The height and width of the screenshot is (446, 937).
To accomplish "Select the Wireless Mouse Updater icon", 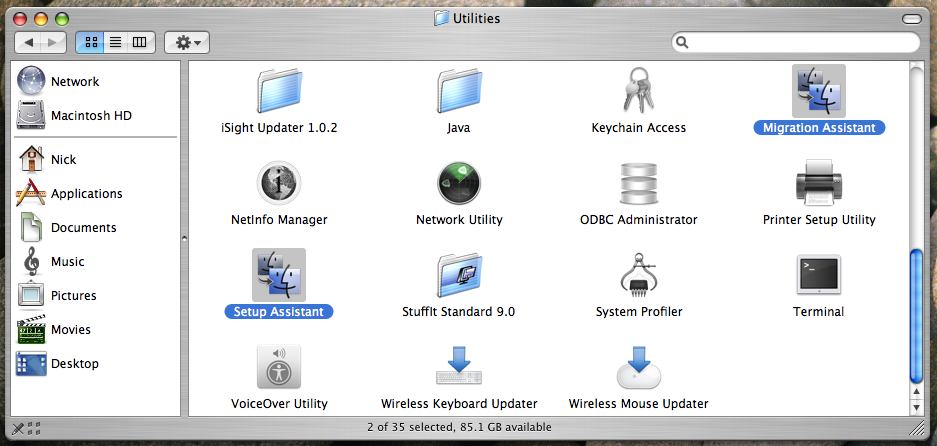I will click(639, 366).
